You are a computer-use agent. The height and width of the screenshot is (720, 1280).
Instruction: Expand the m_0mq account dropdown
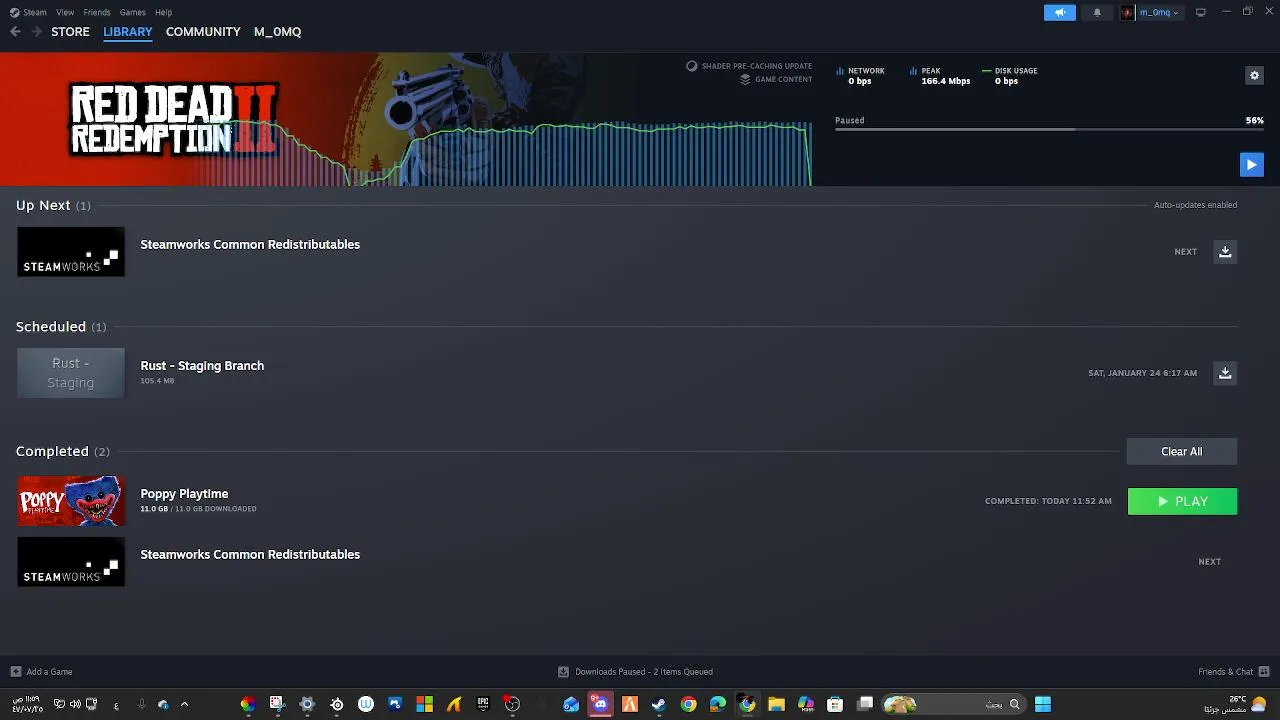pos(1151,12)
